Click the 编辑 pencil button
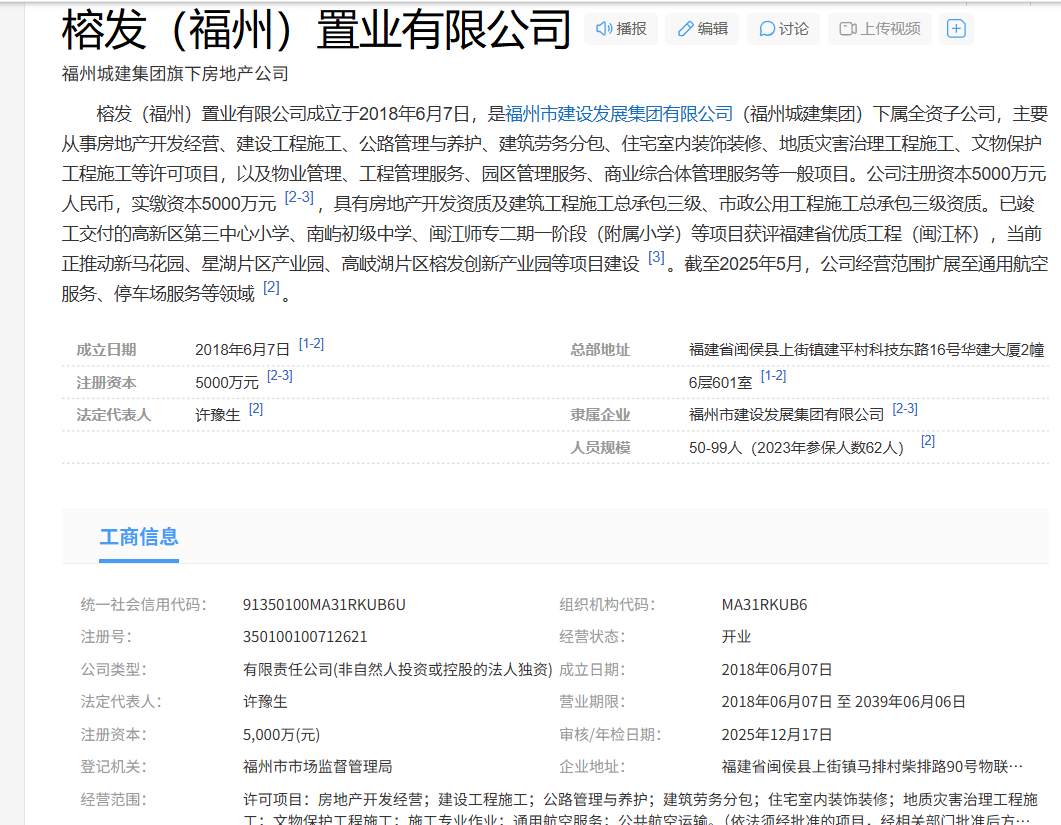 click(702, 29)
